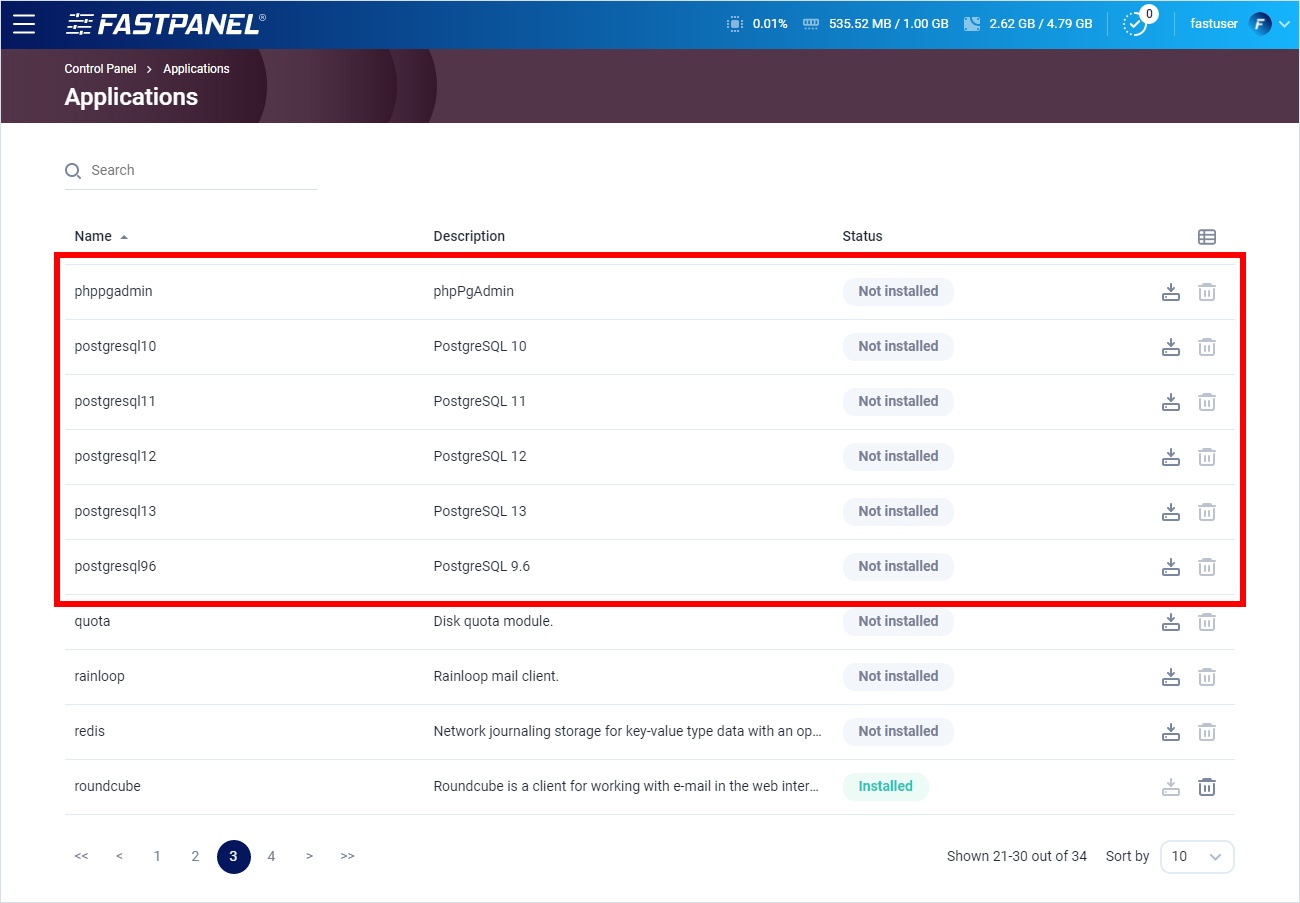Click the 535.52 MB / 1.00 GB memory value
Image resolution: width=1300 pixels, height=903 pixels.
(889, 24)
